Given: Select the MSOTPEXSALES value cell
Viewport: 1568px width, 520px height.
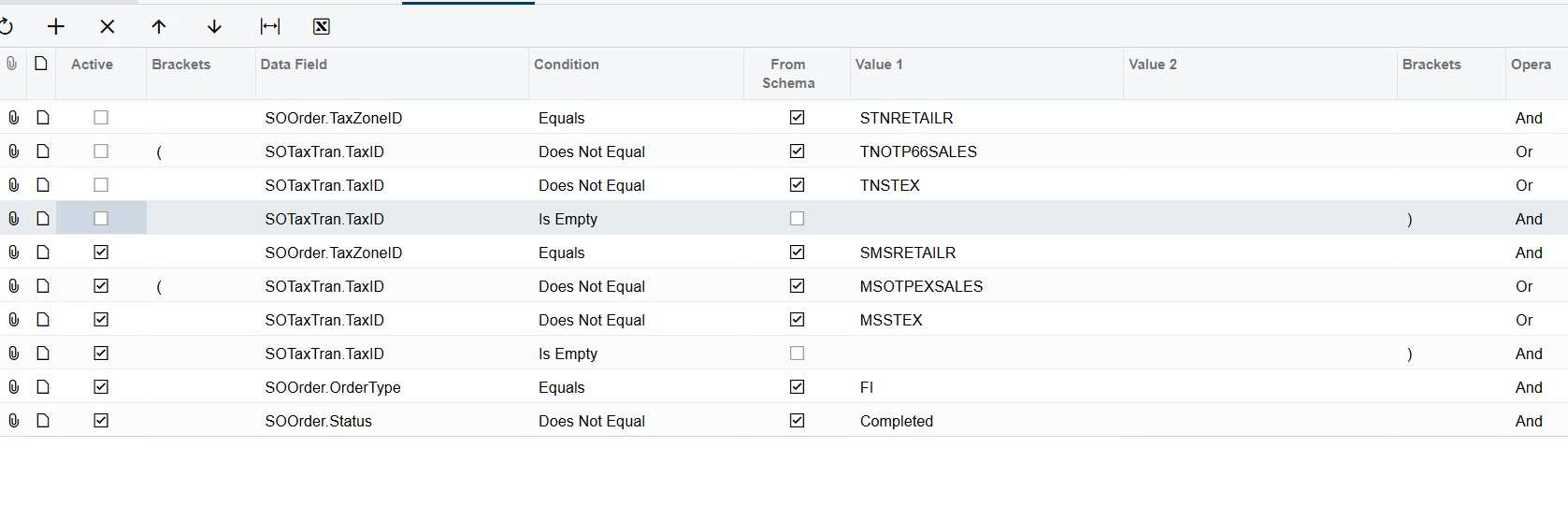Looking at the screenshot, I should (986, 286).
